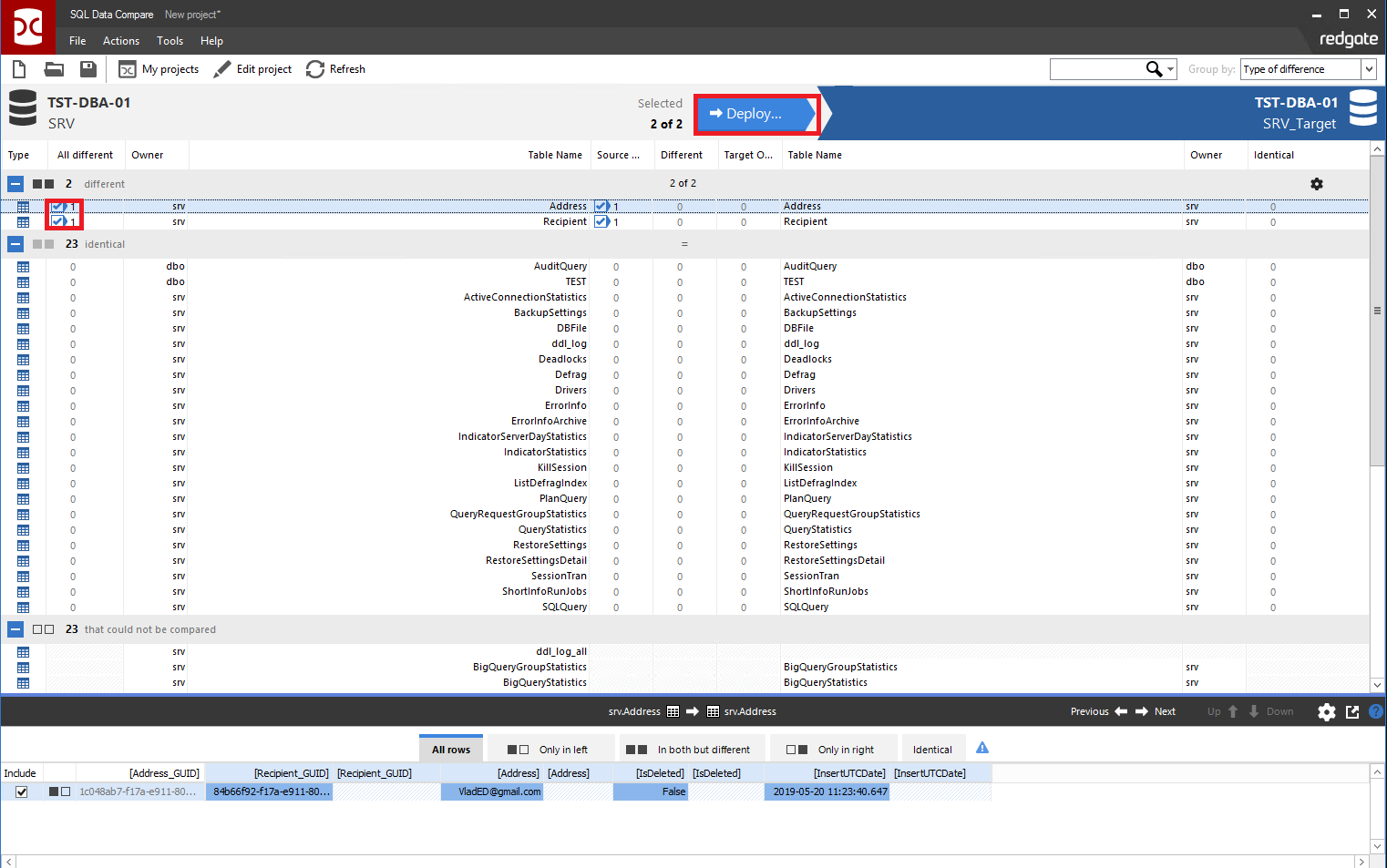Click the Save project disk icon

pos(88,69)
